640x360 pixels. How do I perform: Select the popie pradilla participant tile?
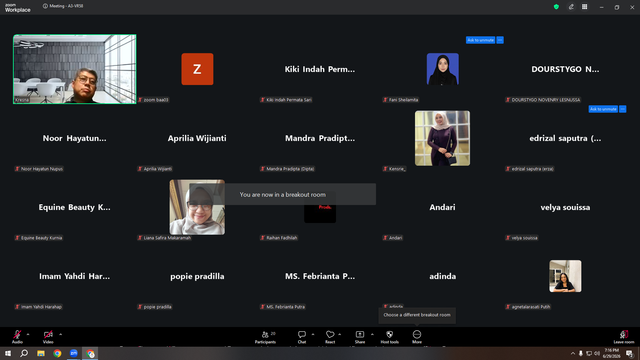click(197, 276)
